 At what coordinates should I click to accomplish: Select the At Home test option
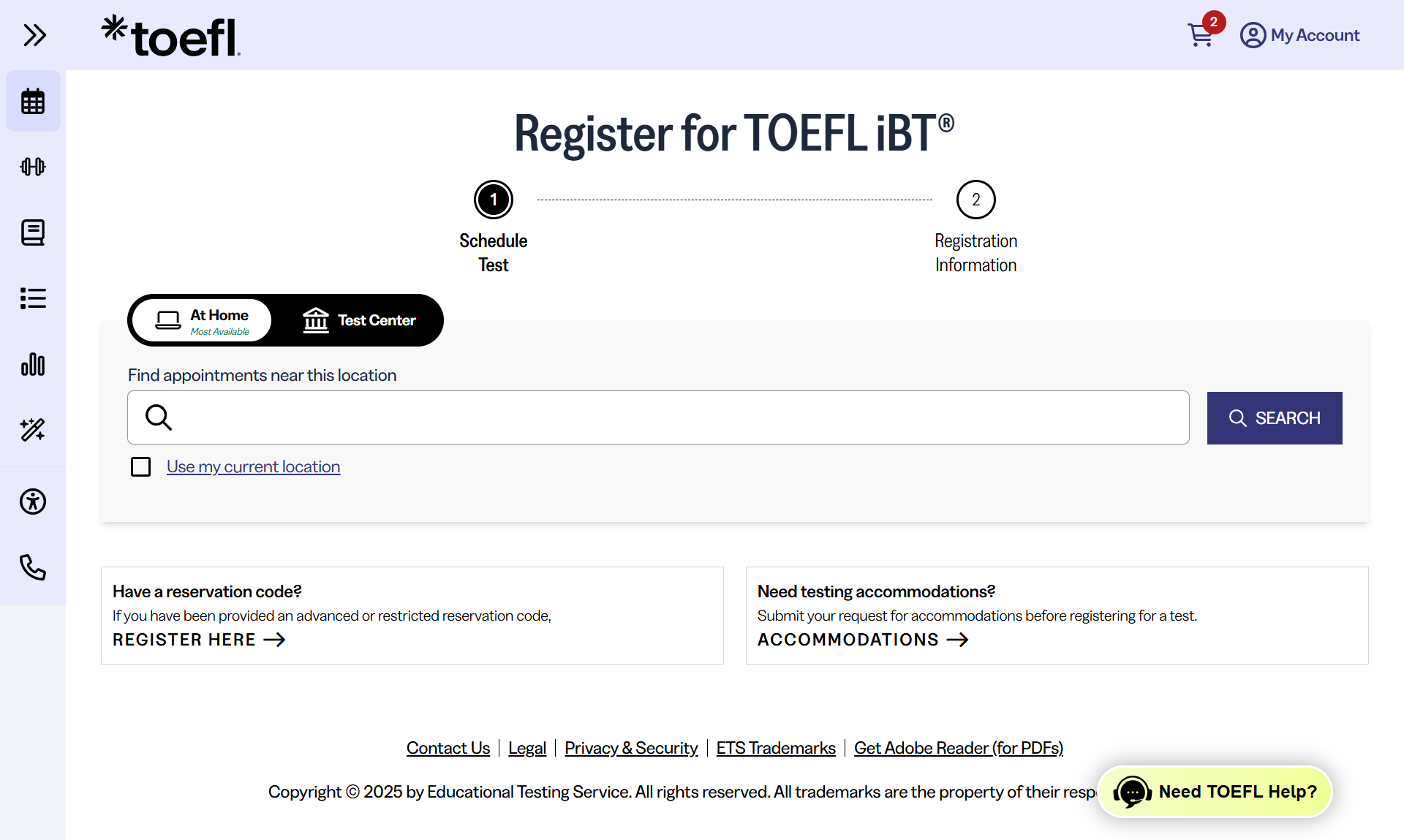[203, 320]
